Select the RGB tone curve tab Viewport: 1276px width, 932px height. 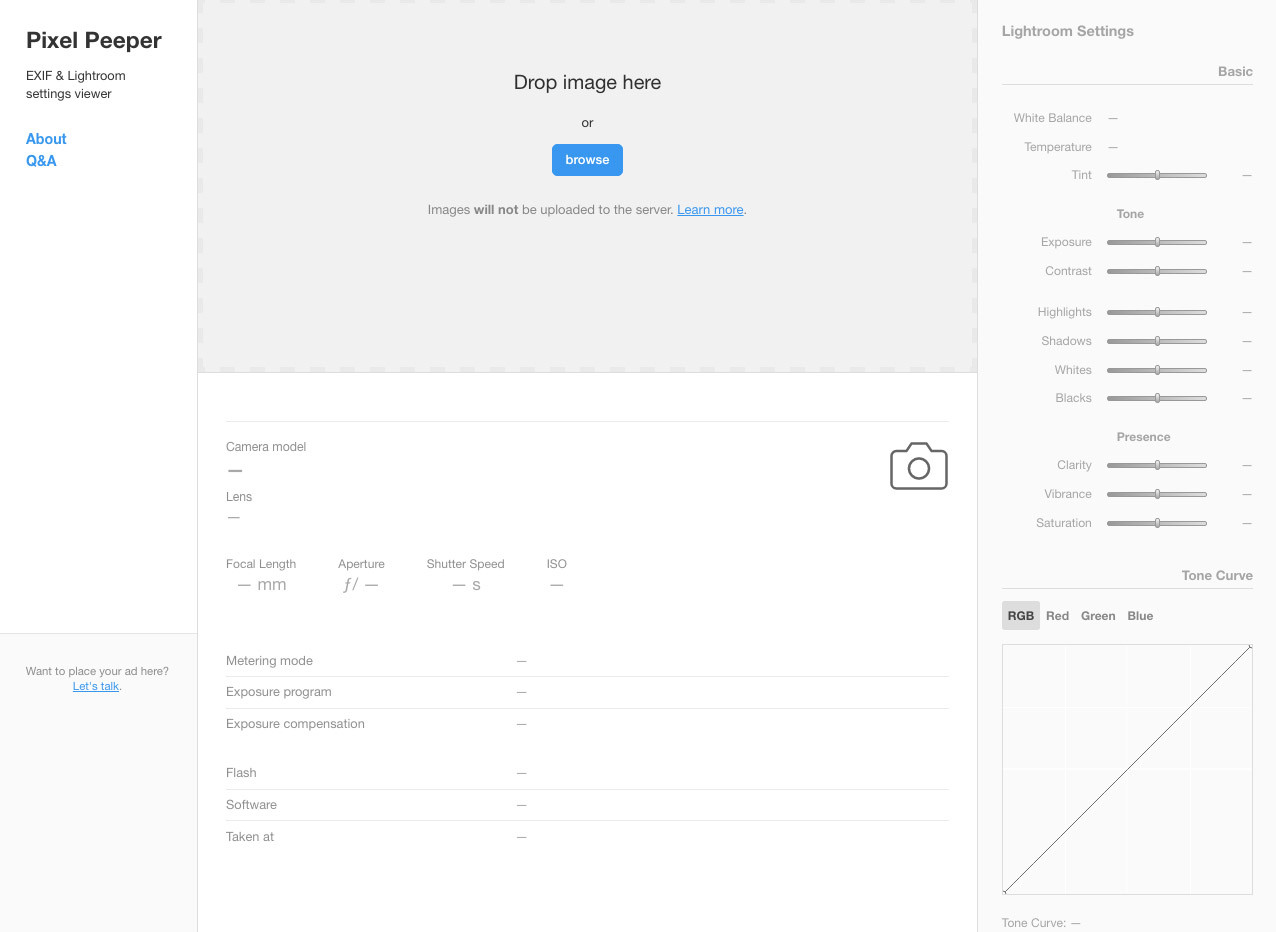(x=1021, y=616)
